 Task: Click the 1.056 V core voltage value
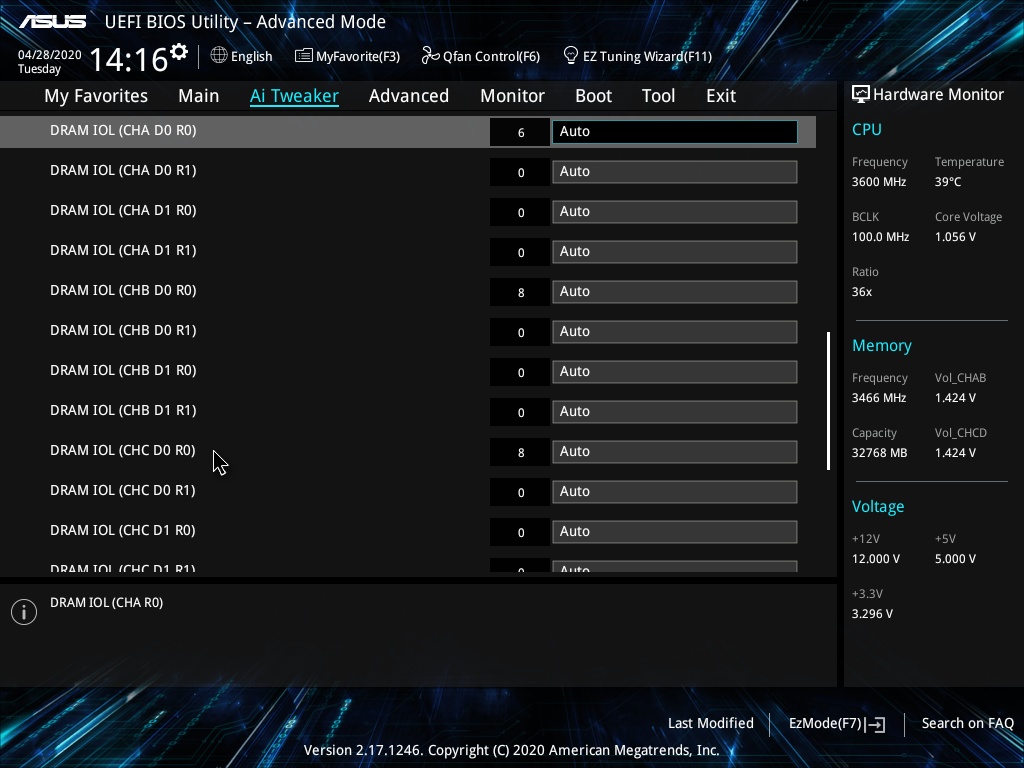point(955,237)
